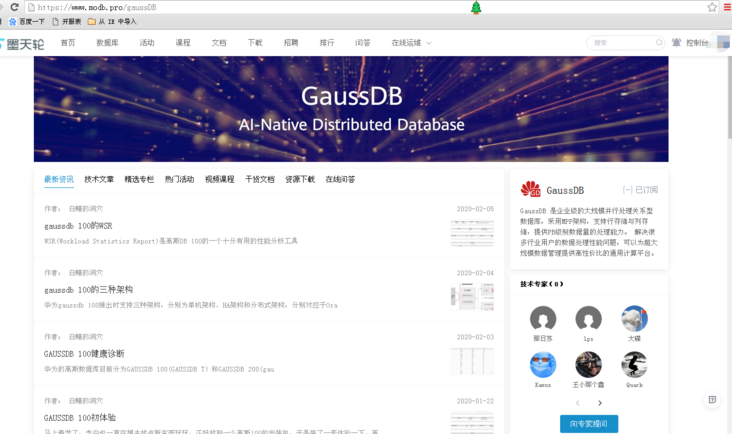View expert 王小那个鑫 avatar
The width and height of the screenshot is (732, 434).
588,364
